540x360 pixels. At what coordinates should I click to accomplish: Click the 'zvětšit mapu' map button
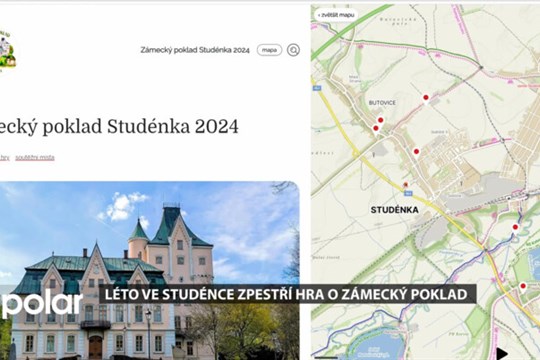coord(336,15)
